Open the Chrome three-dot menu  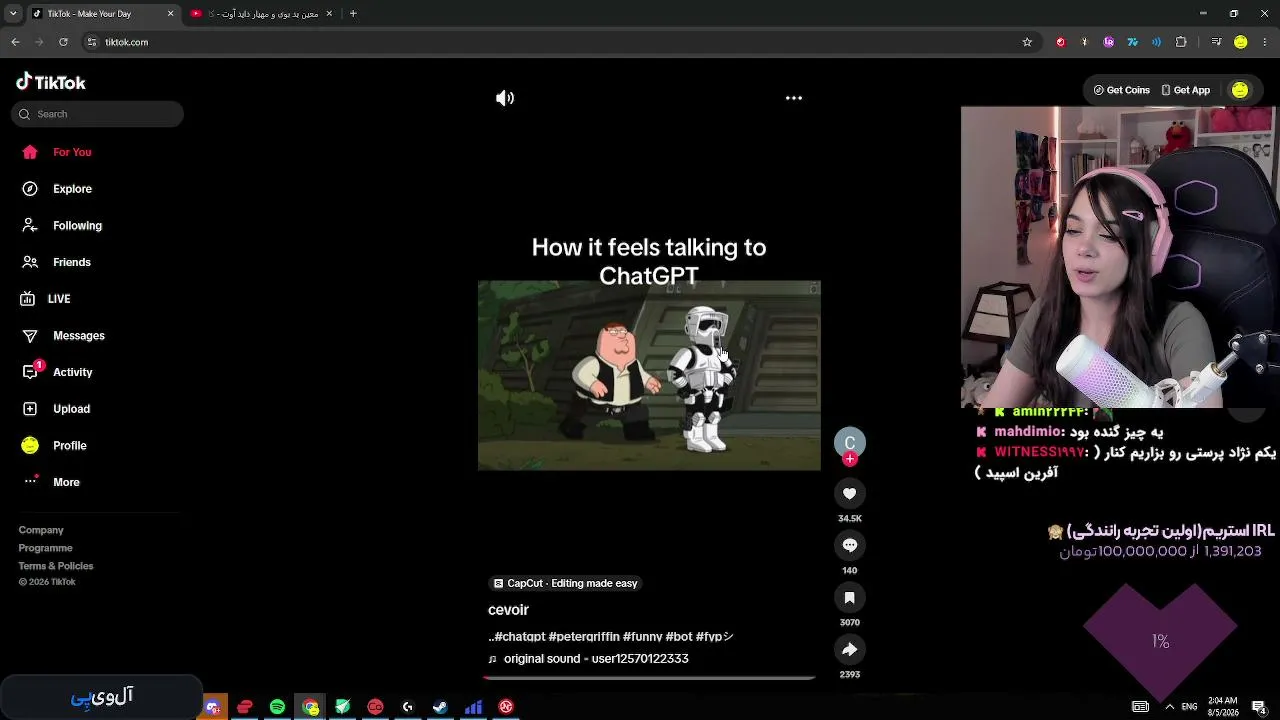1265,42
